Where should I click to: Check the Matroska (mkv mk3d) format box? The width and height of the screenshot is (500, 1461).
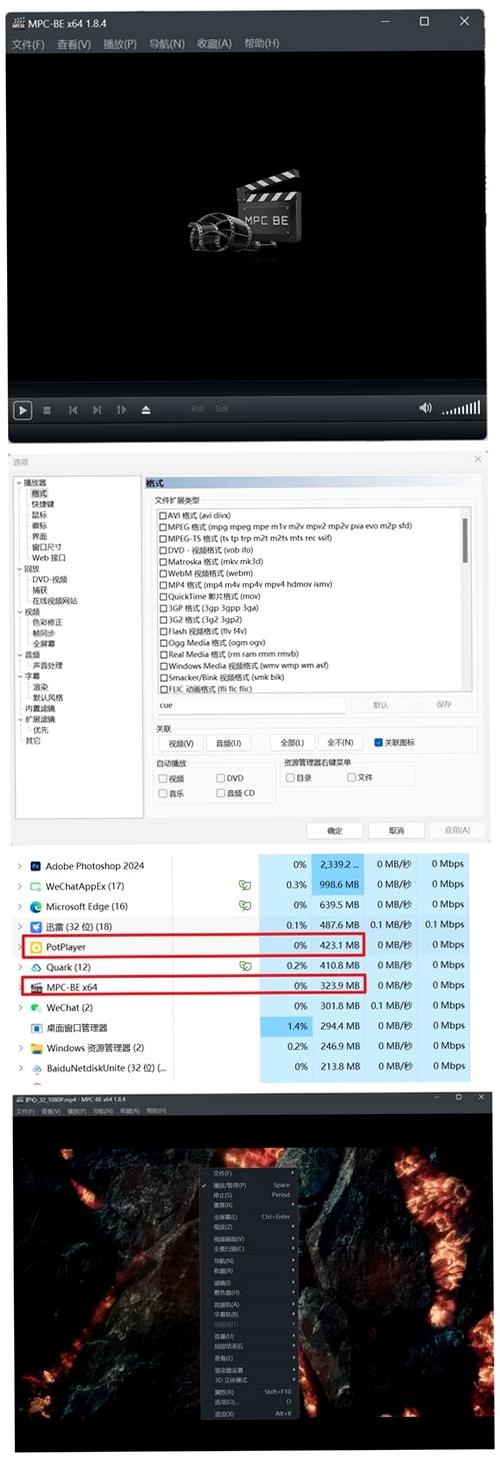163,562
